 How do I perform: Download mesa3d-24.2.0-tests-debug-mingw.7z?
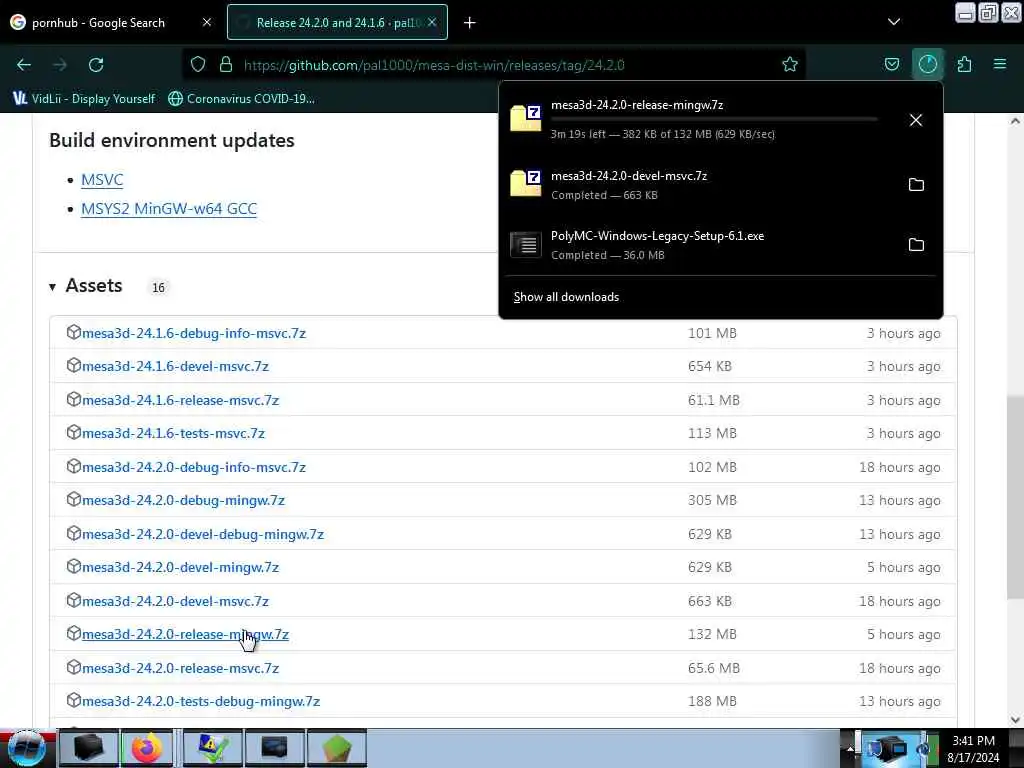tap(201, 701)
